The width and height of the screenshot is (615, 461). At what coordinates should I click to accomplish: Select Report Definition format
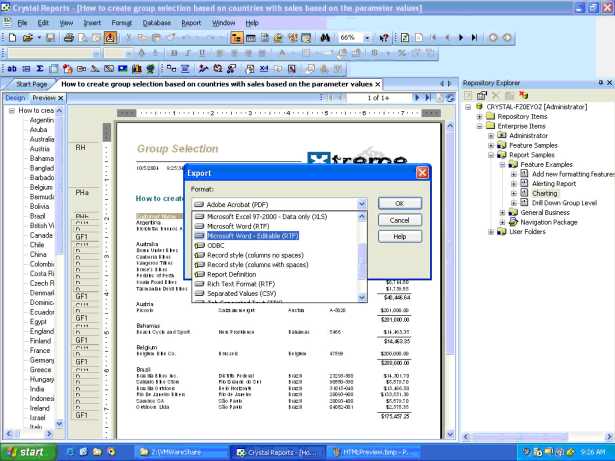point(231,274)
